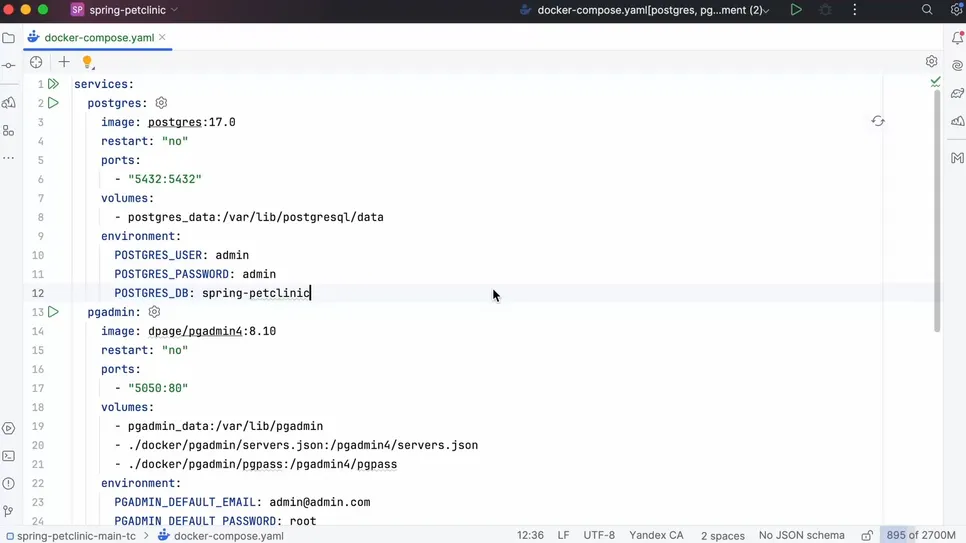966x543 pixels.
Task: Open editor toolbar settings gear
Action: click(932, 61)
